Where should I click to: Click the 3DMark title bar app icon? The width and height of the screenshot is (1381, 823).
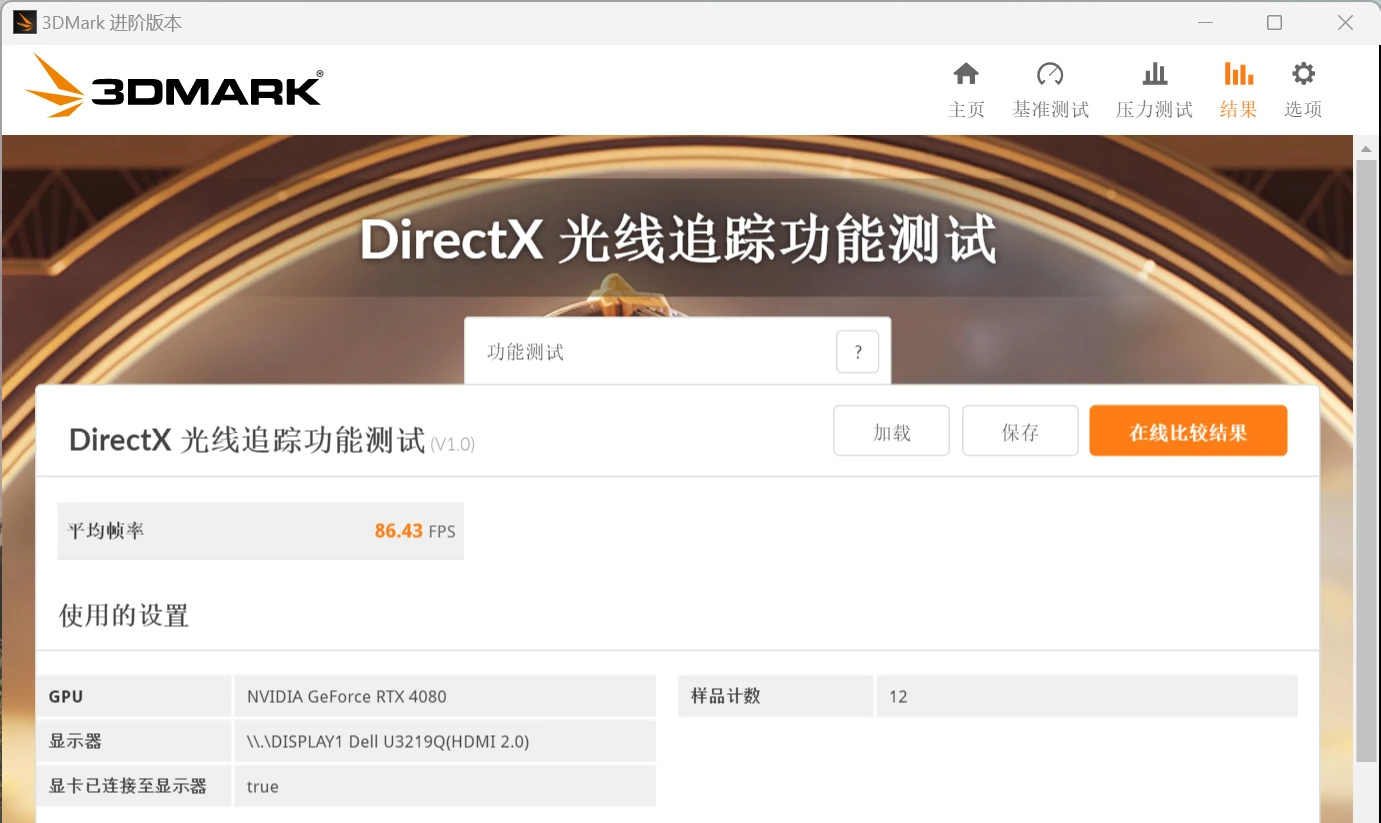tap(24, 22)
